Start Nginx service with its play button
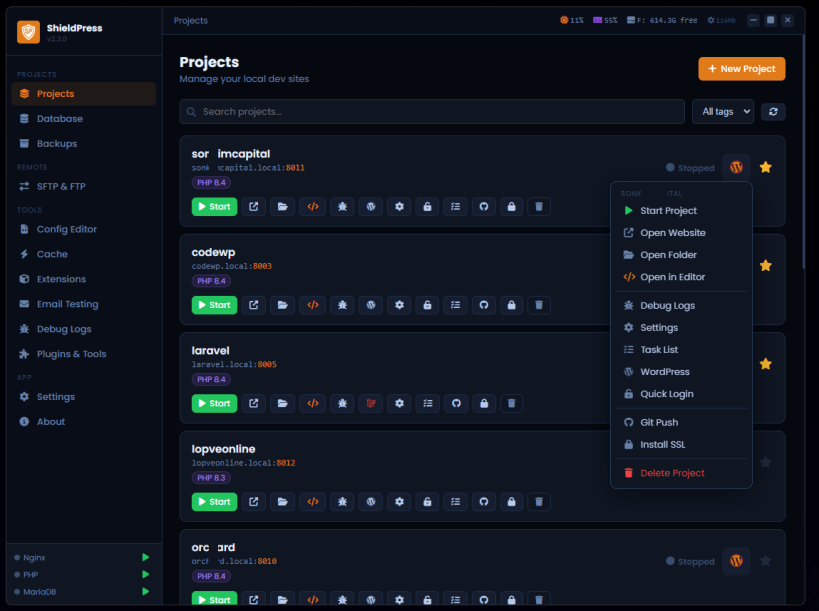The width and height of the screenshot is (819, 611). [x=146, y=557]
